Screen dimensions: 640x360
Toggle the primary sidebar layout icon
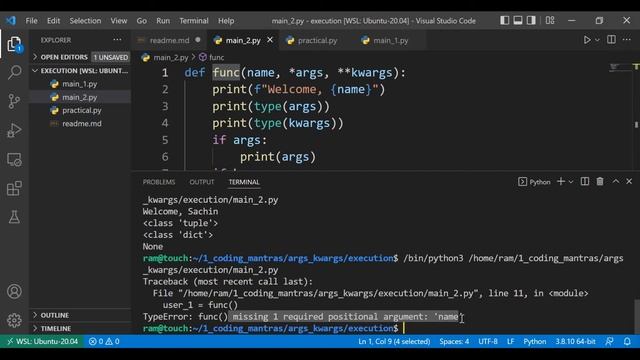[504, 20]
